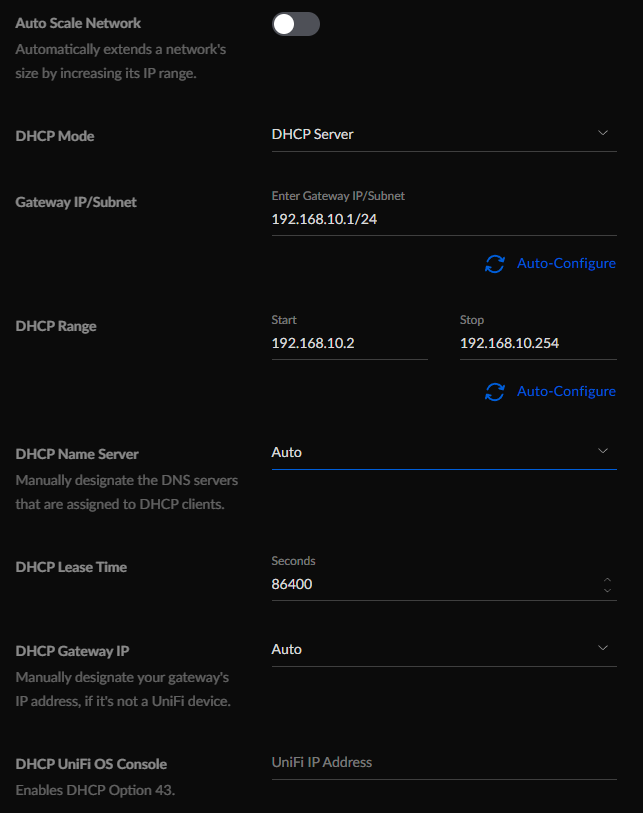
Task: Click the DHCP Name Server chevron arrow
Action: tap(603, 451)
